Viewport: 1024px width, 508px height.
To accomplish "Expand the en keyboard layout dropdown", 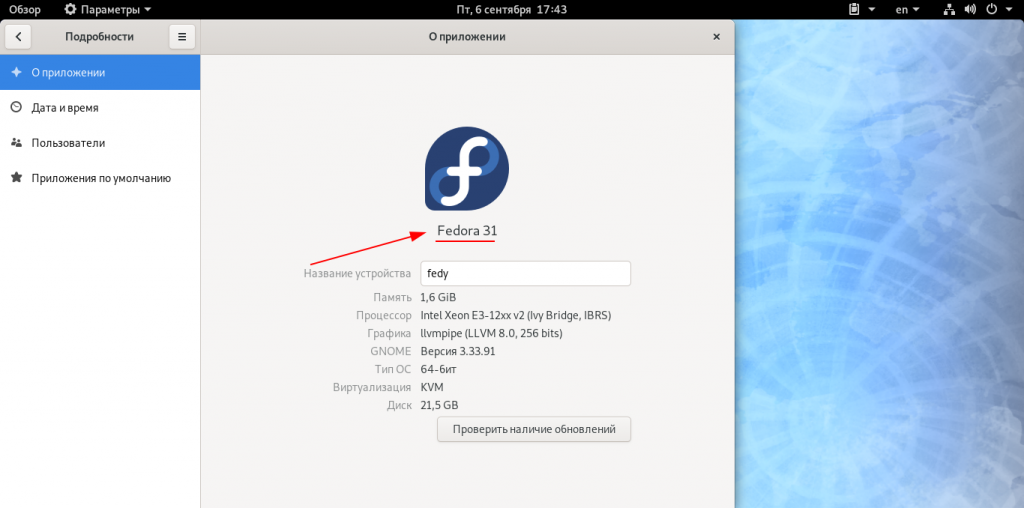I will coord(907,9).
